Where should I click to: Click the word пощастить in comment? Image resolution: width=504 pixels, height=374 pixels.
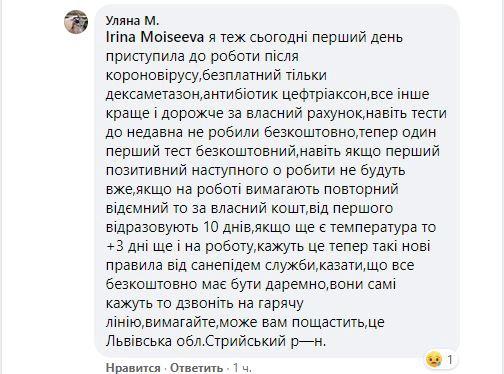tap(329, 323)
